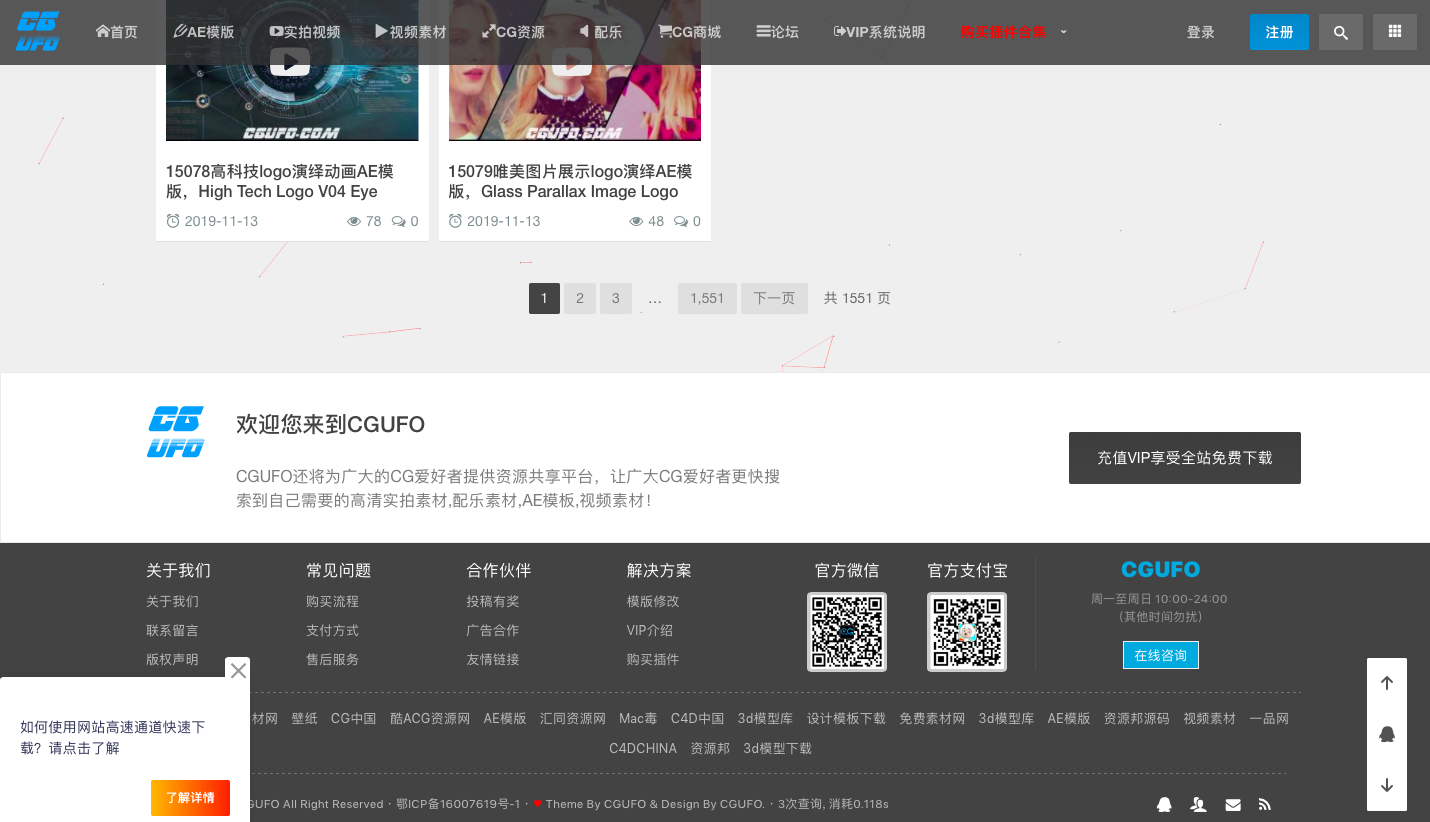
Task: Go to page 2 in pagination
Action: (580, 298)
